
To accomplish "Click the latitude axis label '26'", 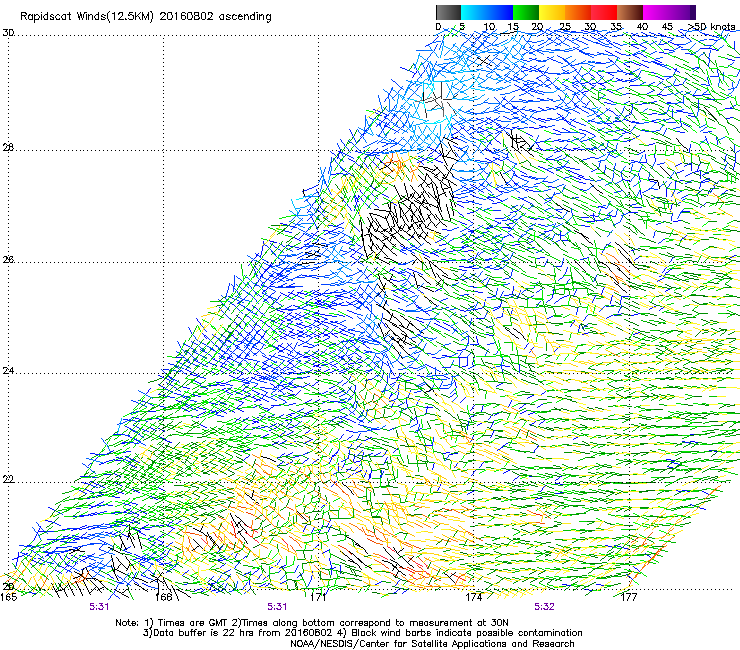I will pyautogui.click(x=8, y=259).
